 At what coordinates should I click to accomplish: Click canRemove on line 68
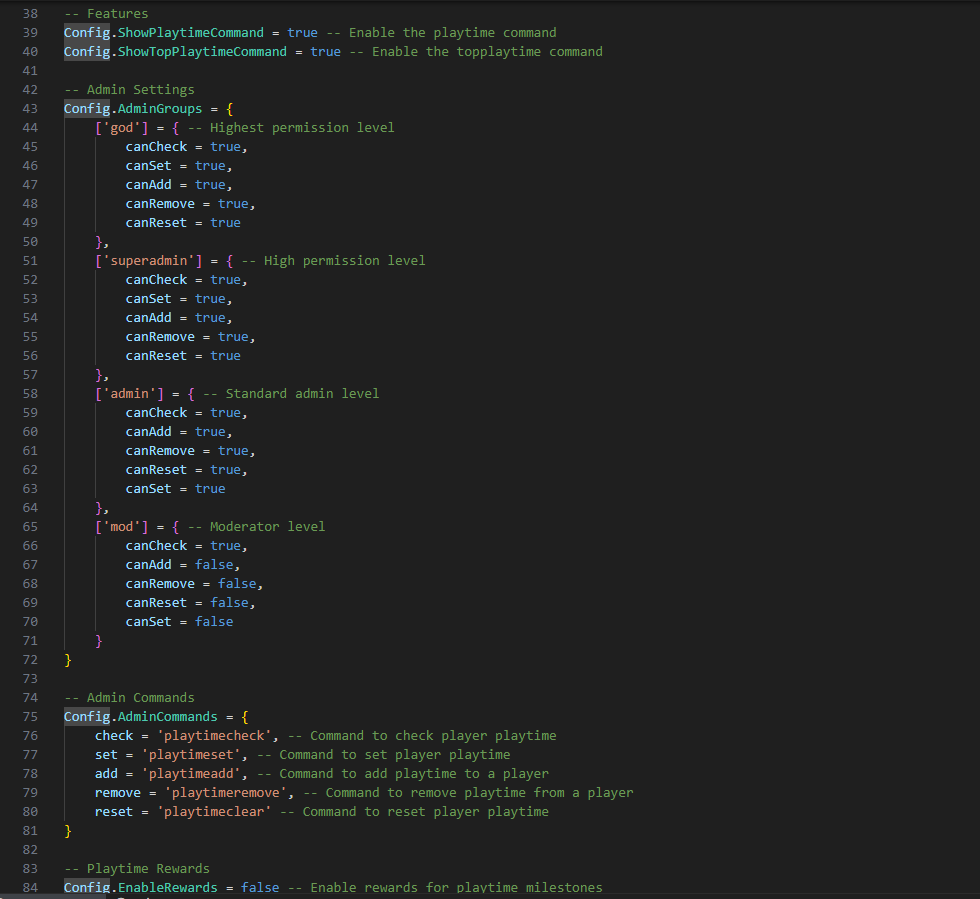pos(160,584)
